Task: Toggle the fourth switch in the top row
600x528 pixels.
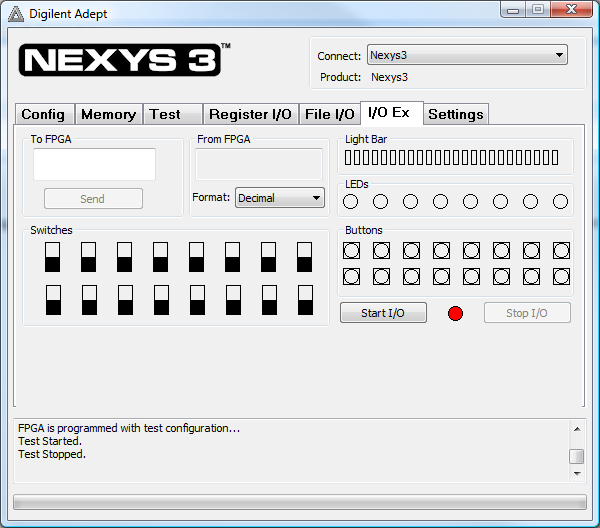Action: [160, 257]
